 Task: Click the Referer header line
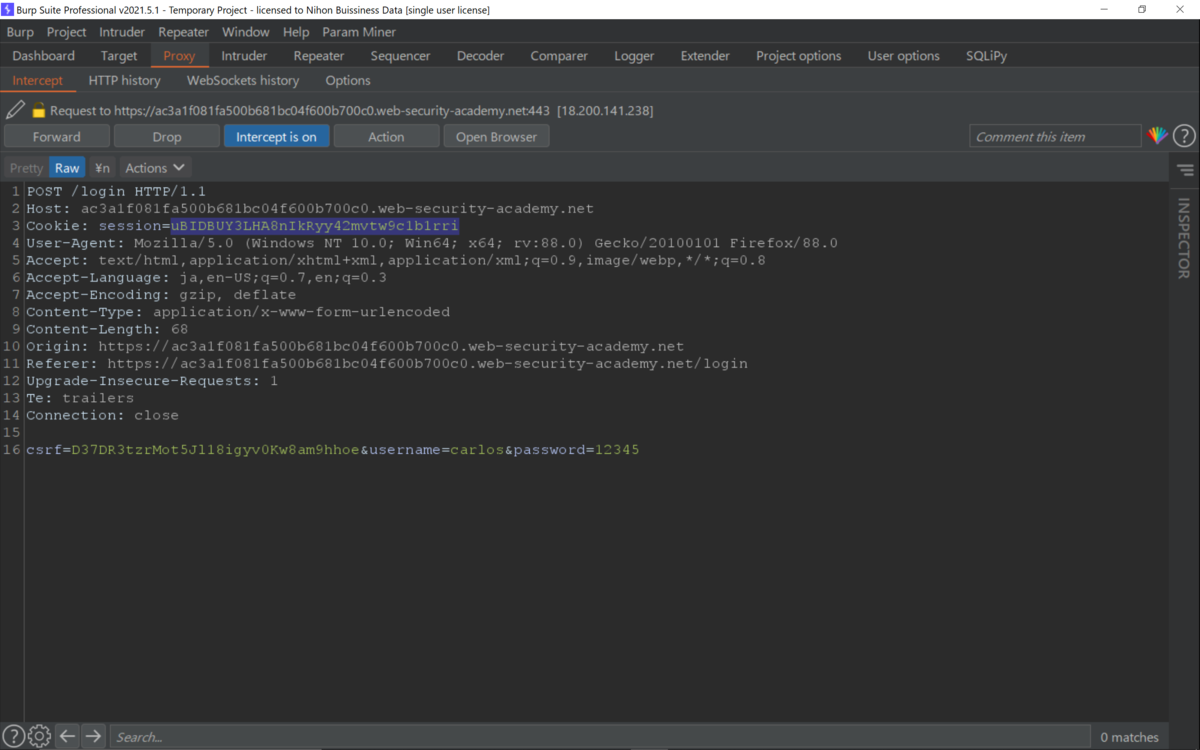(x=386, y=364)
